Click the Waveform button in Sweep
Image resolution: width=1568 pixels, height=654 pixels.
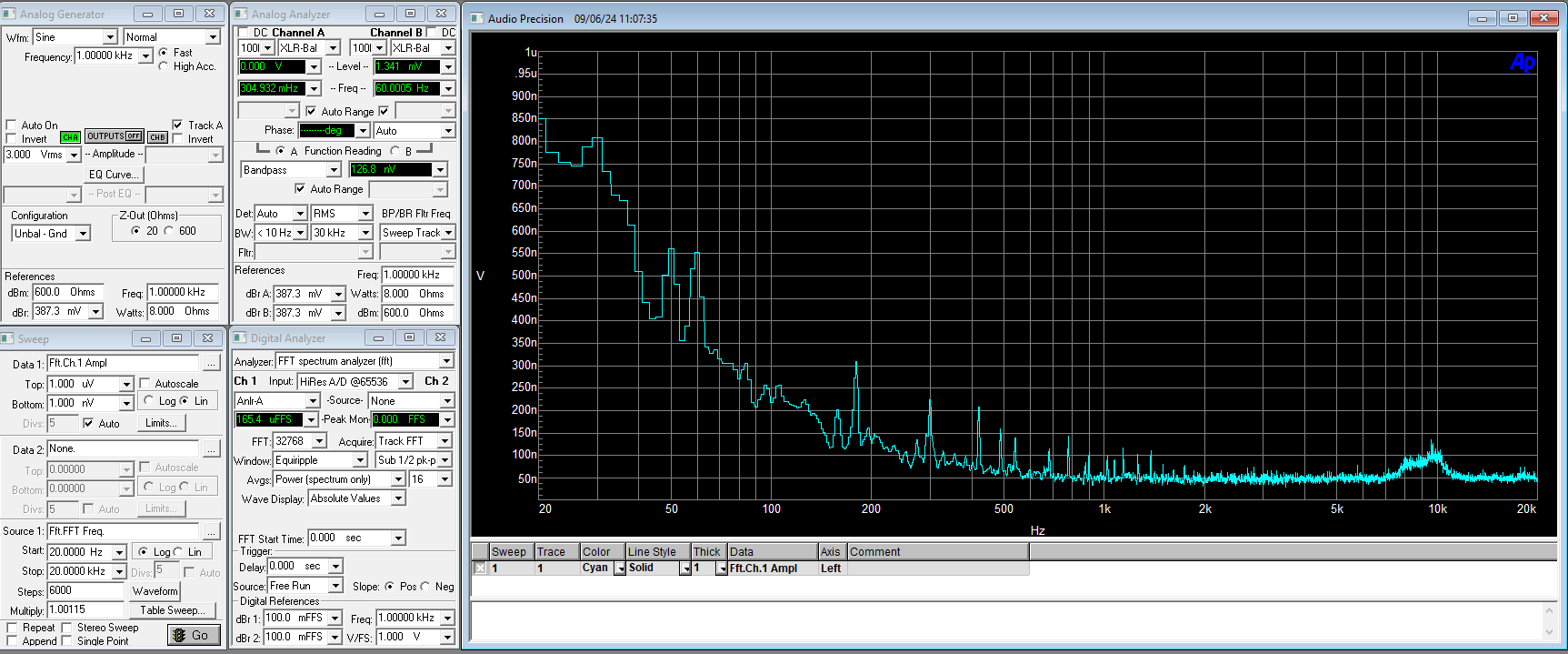pos(155,591)
